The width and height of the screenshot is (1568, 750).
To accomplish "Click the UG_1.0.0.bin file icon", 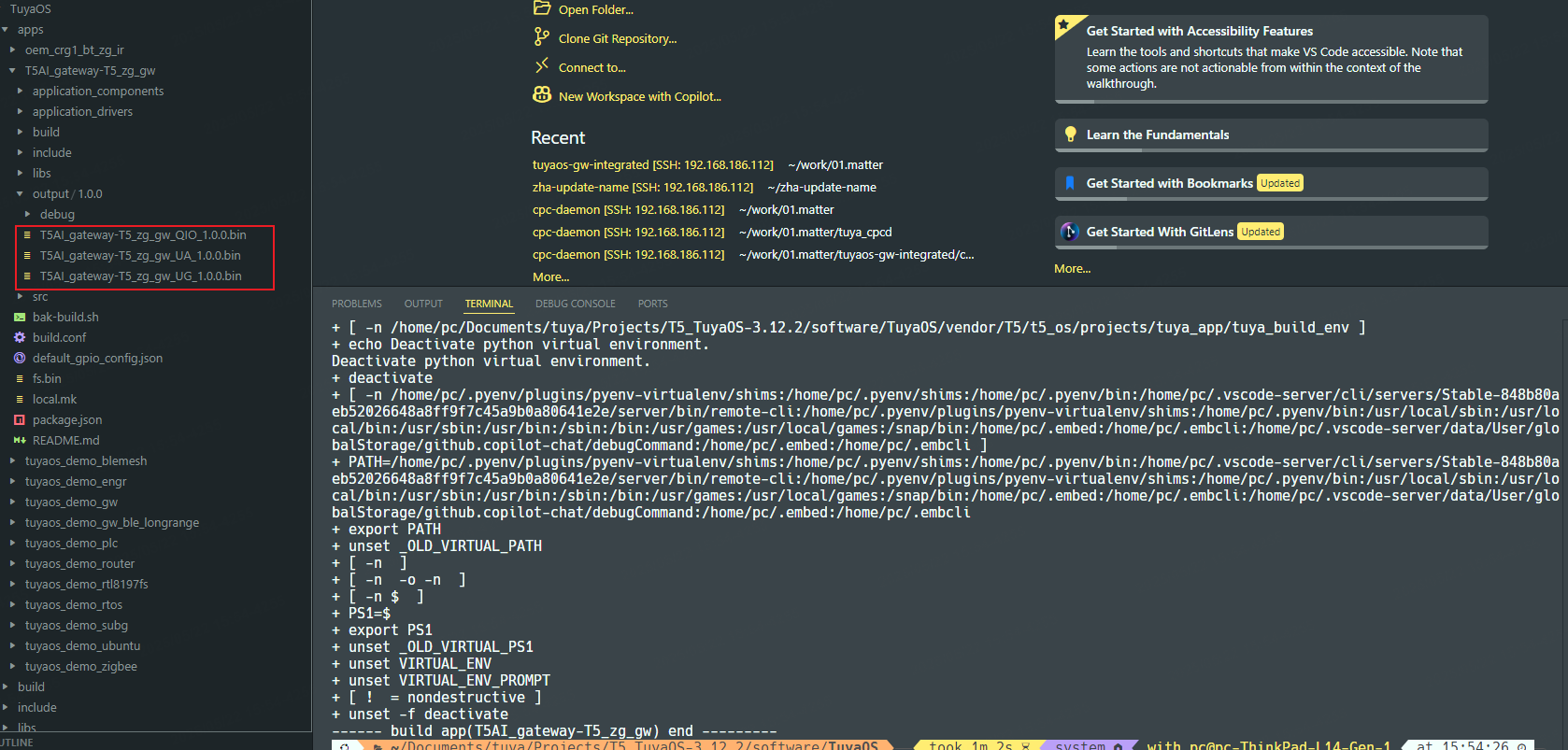I will click(x=27, y=276).
